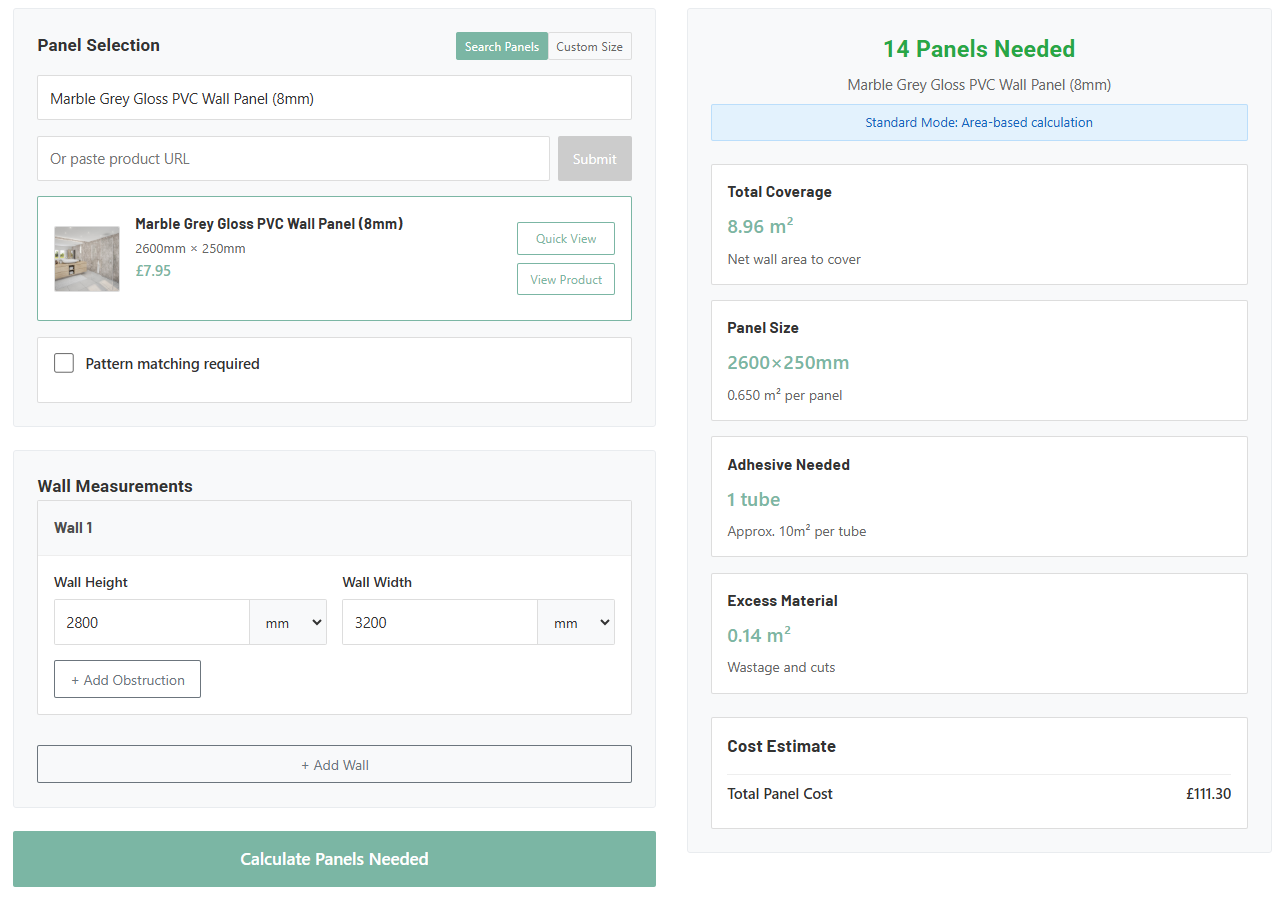Click the Marble Grey panel thumbnail image
Image resolution: width=1285 pixels, height=911 pixels.
pyautogui.click(x=87, y=259)
